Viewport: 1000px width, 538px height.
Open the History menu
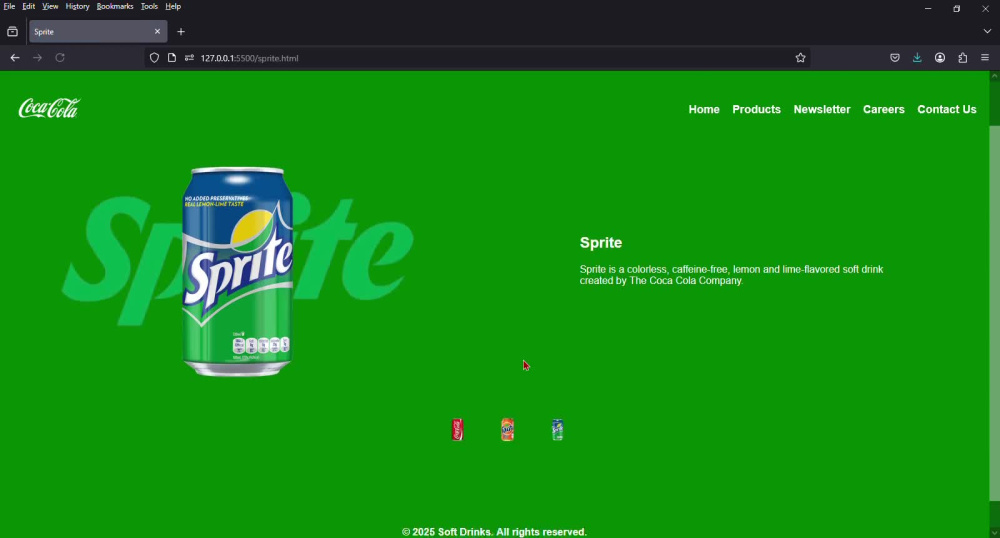pos(77,6)
